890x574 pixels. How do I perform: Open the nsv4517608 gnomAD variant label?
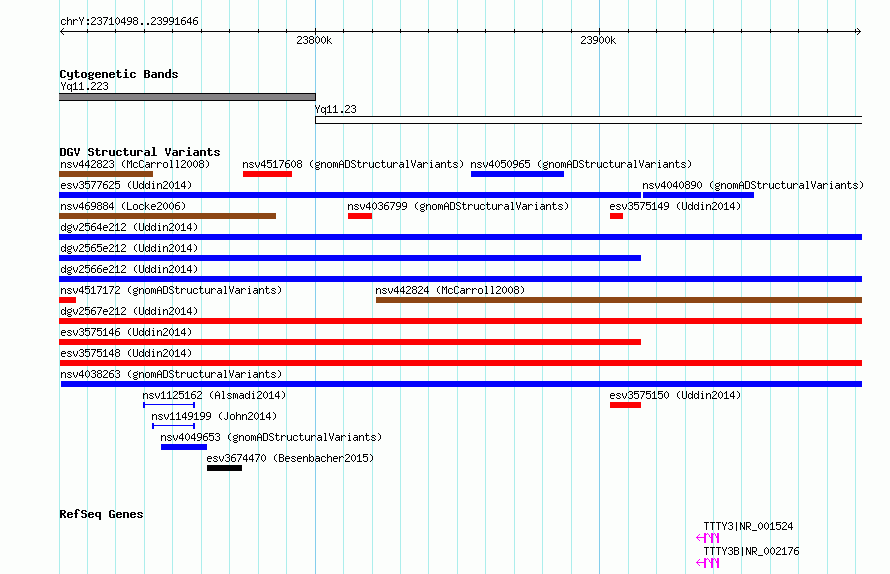point(352,164)
